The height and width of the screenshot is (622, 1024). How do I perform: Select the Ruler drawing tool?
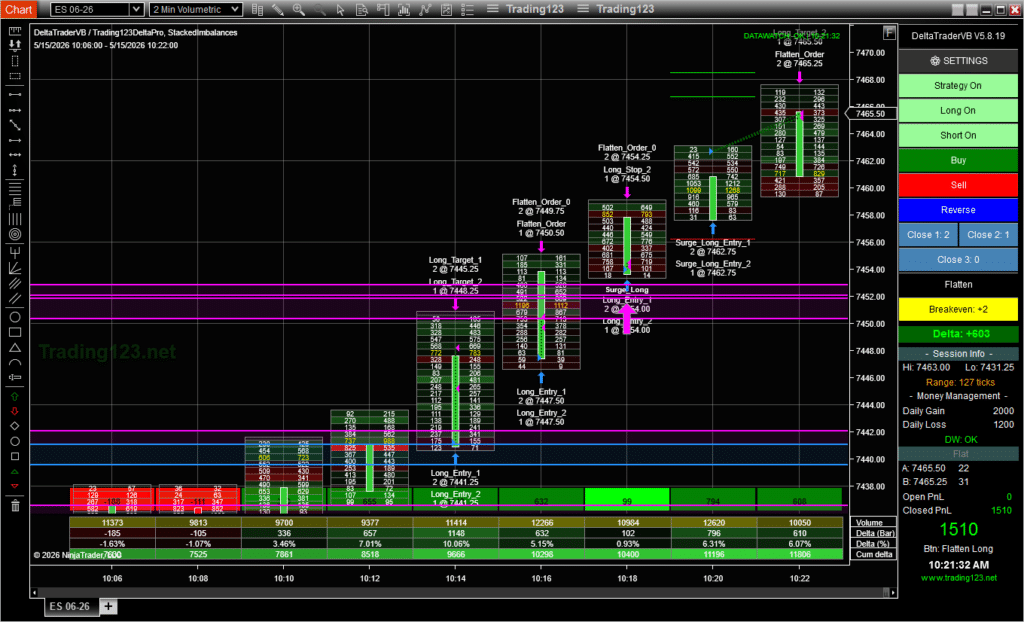[x=15, y=30]
